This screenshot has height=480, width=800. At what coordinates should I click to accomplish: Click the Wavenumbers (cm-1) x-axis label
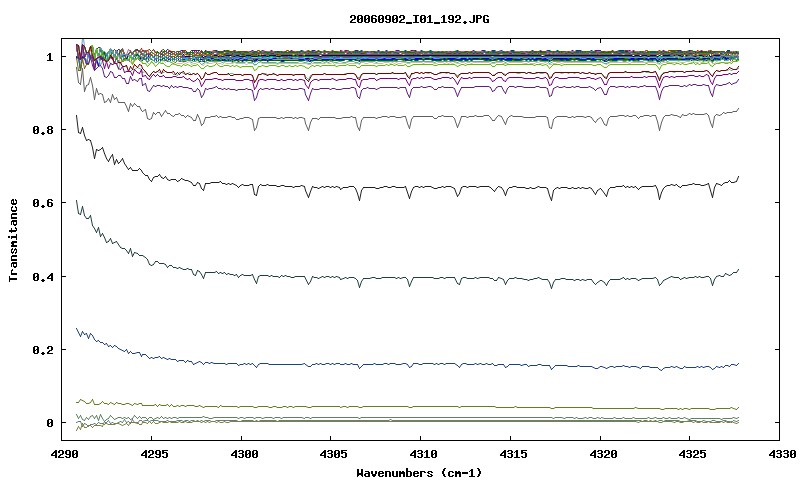tap(419, 473)
